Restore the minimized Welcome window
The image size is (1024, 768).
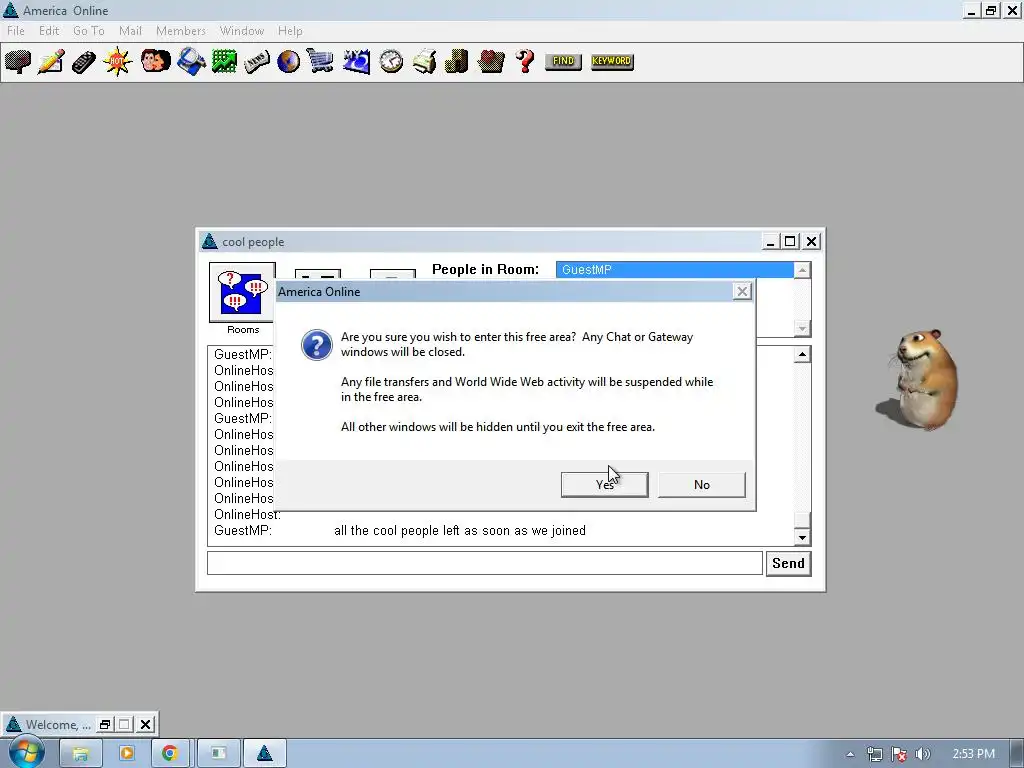click(x=104, y=724)
